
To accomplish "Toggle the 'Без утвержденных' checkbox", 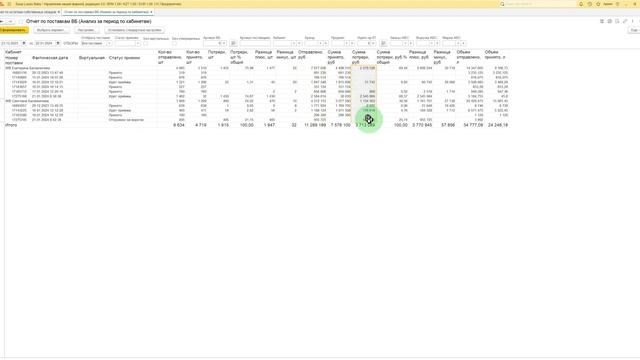I will click(174, 43).
